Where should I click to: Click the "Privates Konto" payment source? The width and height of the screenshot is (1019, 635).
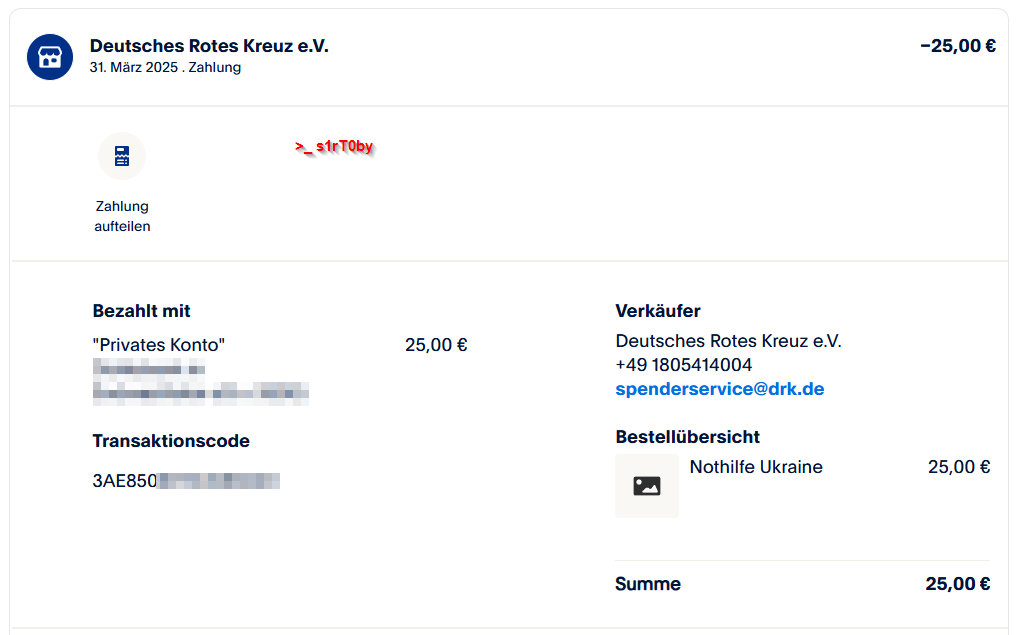[x=159, y=345]
